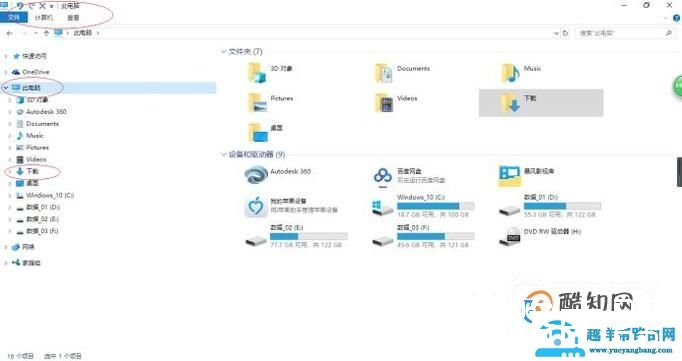Select the 3D 对象 folder icon in the main pane
Viewport: 682px width, 361px height.
[x=257, y=72]
